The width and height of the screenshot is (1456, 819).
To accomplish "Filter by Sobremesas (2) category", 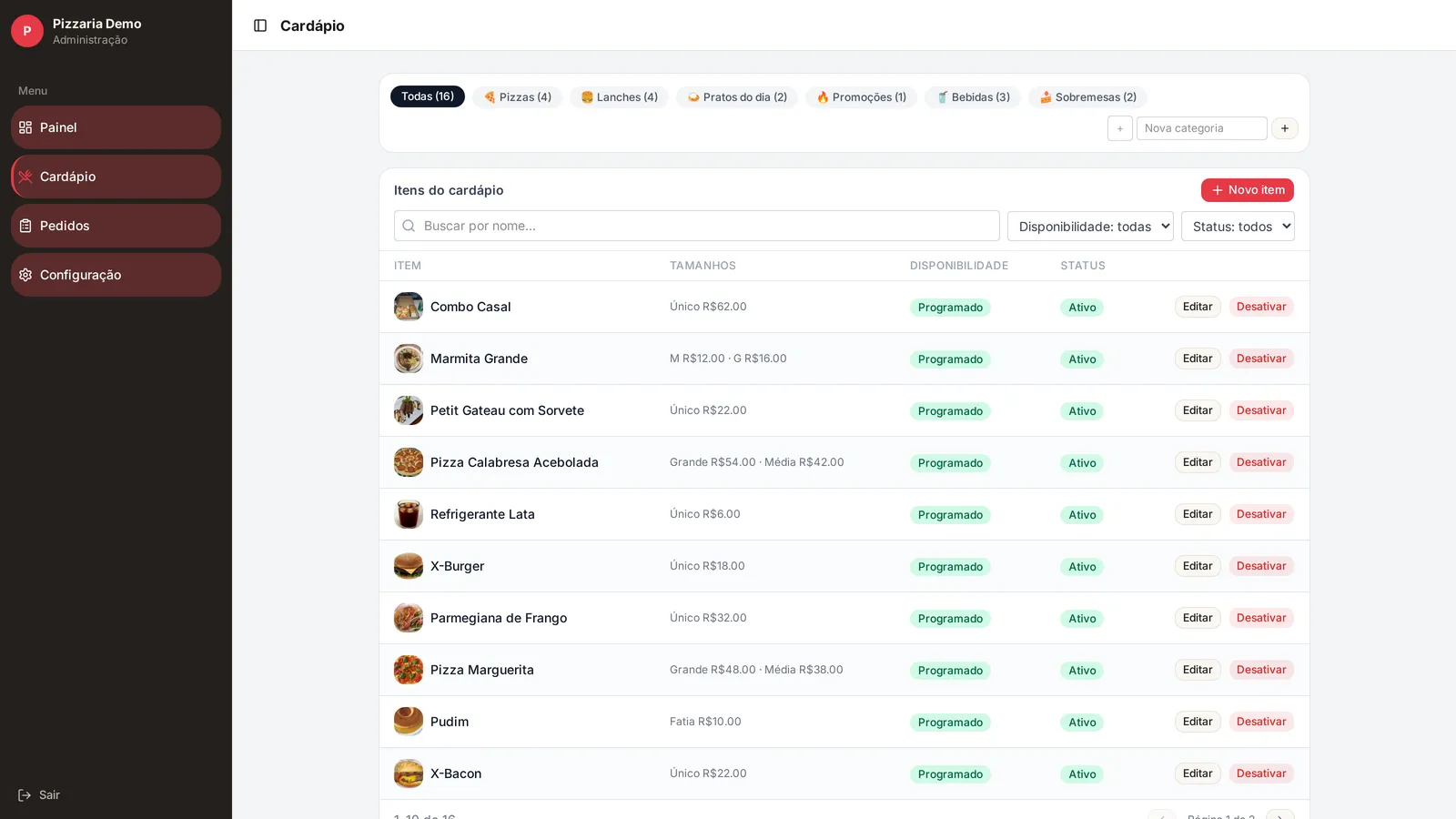I will click(x=1088, y=97).
